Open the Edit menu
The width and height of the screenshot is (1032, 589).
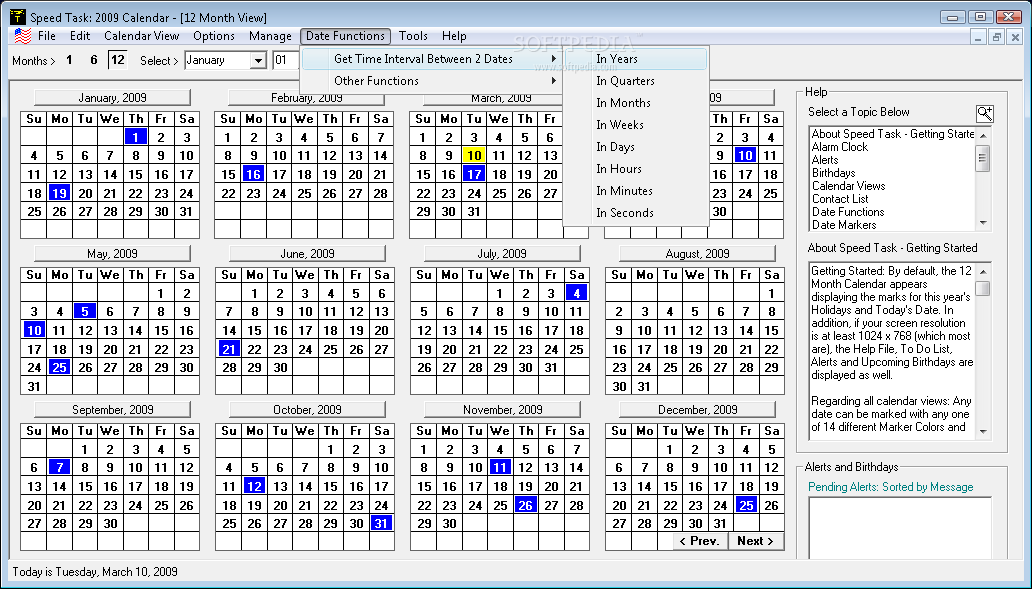pyautogui.click(x=80, y=36)
